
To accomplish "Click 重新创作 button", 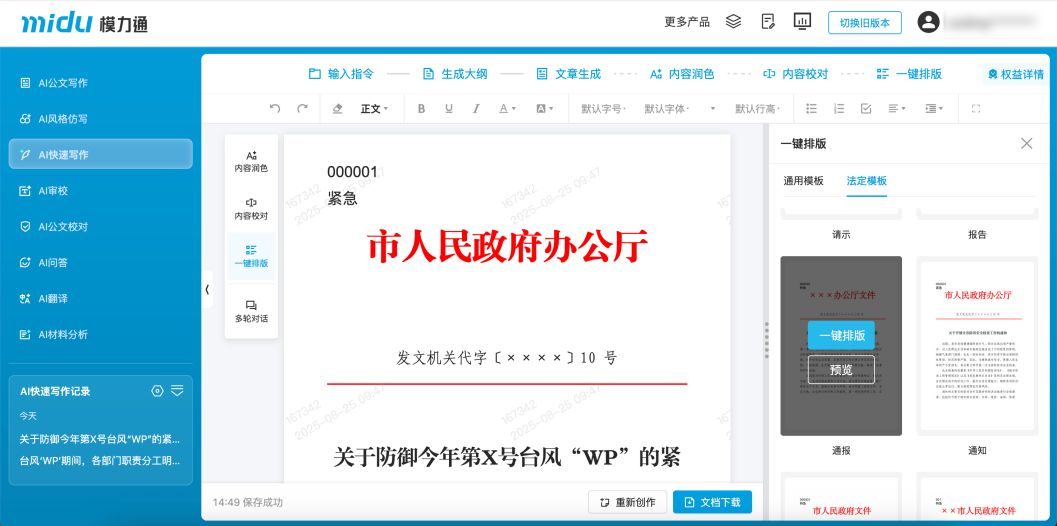I will coord(628,502).
